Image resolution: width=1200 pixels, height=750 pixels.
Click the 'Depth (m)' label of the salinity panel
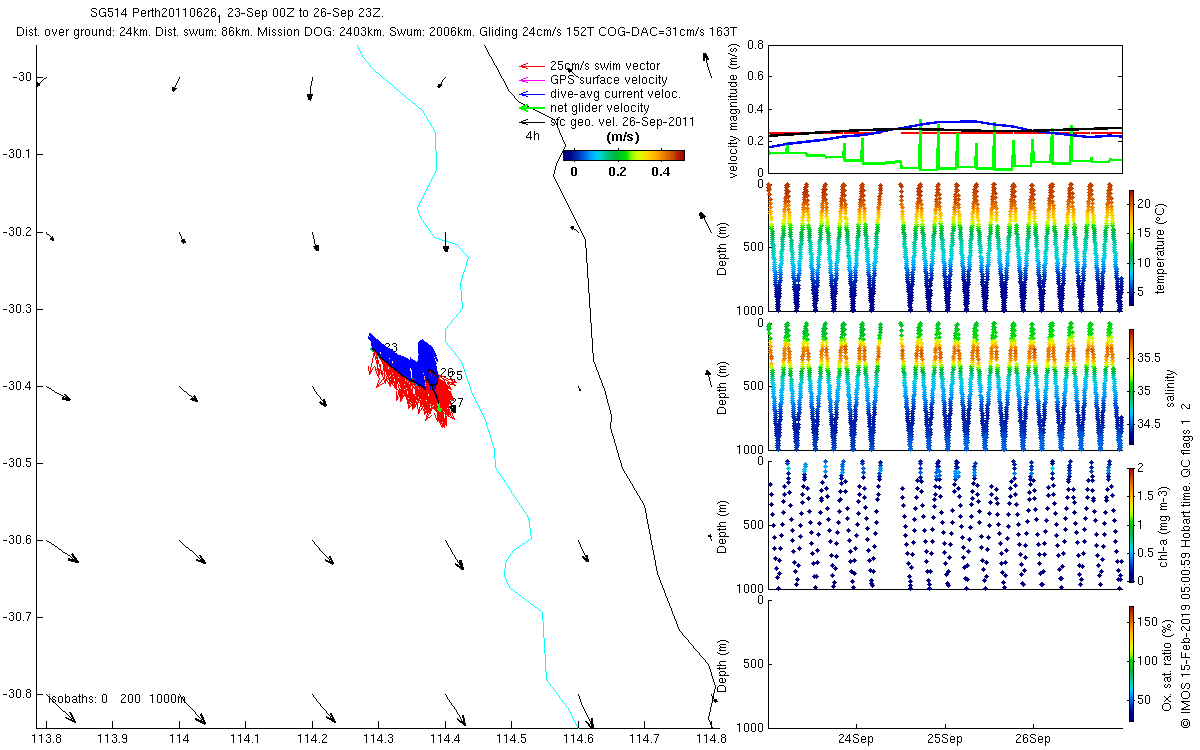pyautogui.click(x=722, y=386)
